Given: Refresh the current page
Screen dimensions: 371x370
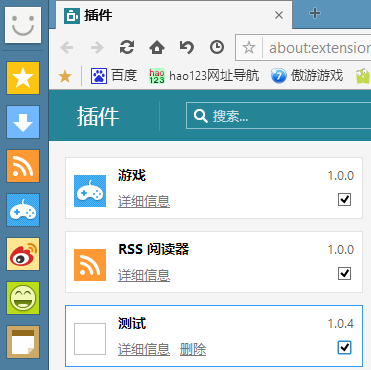Looking at the screenshot, I should 127,47.
